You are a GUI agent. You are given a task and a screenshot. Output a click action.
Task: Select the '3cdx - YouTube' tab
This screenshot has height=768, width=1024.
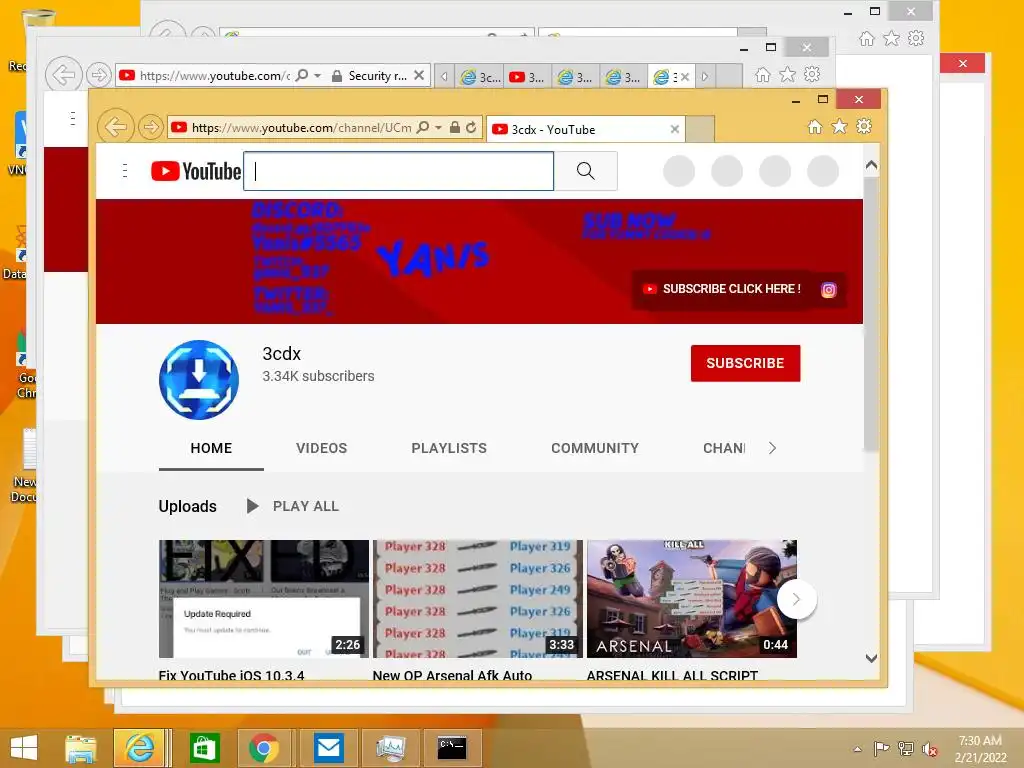tap(586, 129)
